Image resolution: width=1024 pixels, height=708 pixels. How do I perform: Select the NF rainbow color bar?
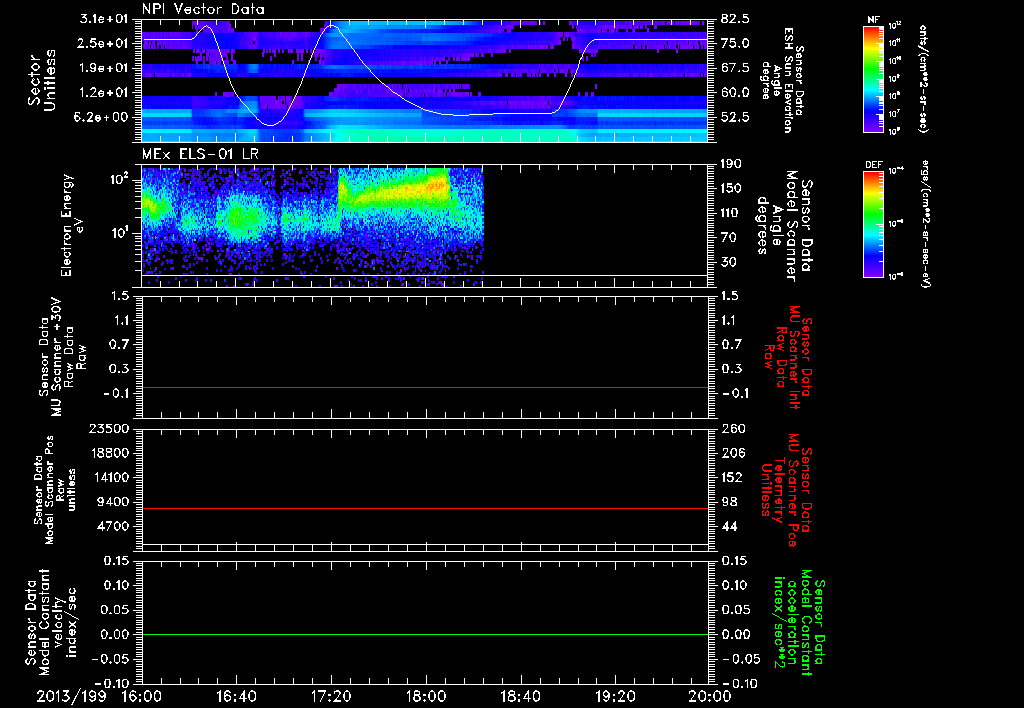[x=873, y=79]
